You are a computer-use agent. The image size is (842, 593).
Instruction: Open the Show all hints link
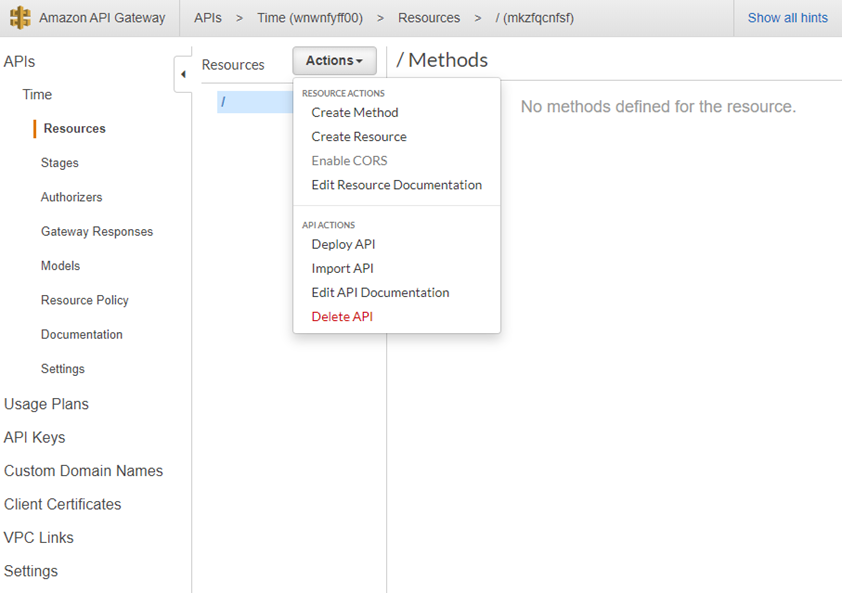click(x=788, y=18)
